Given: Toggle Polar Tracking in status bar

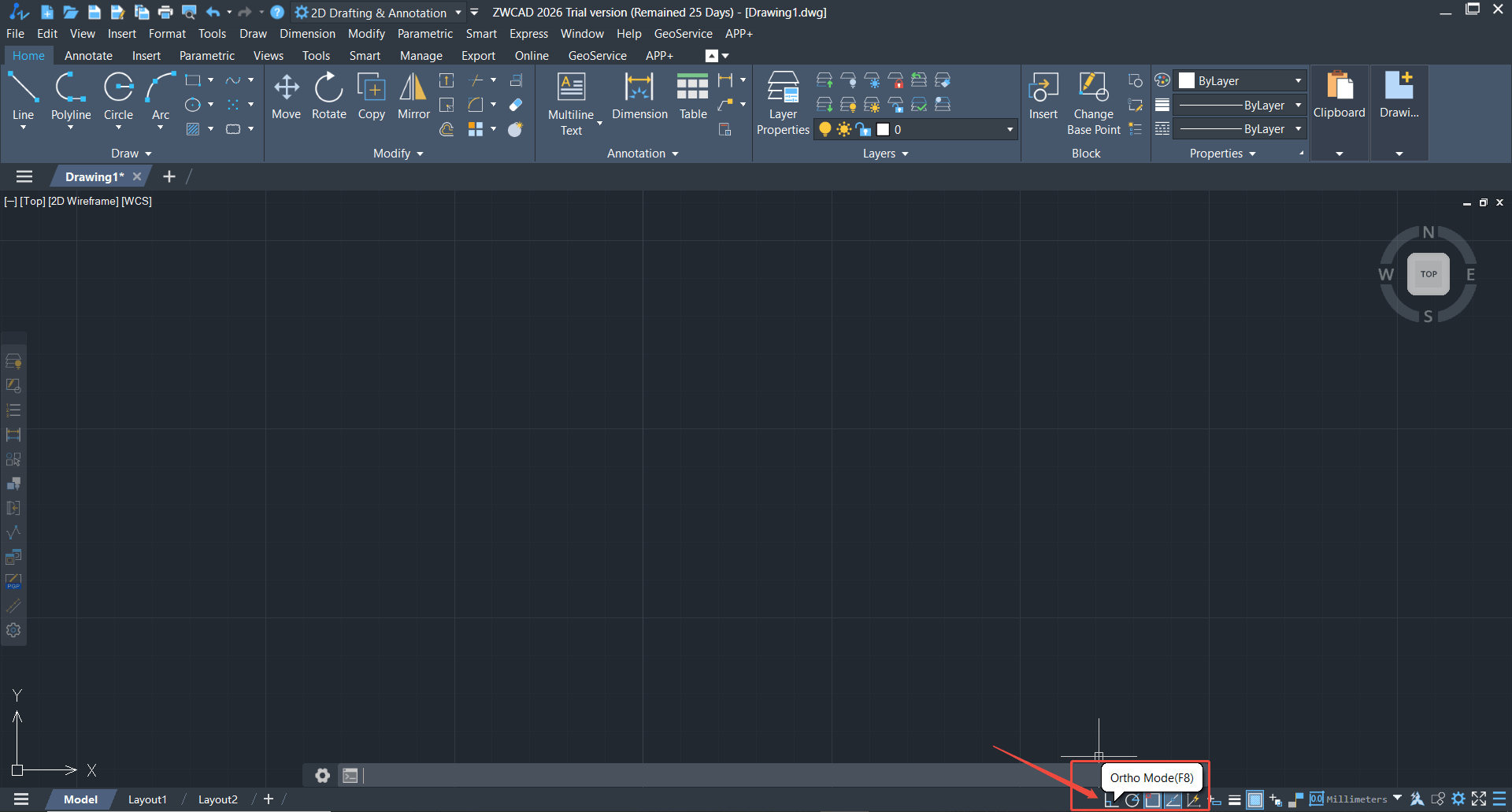Looking at the screenshot, I should 1132,800.
